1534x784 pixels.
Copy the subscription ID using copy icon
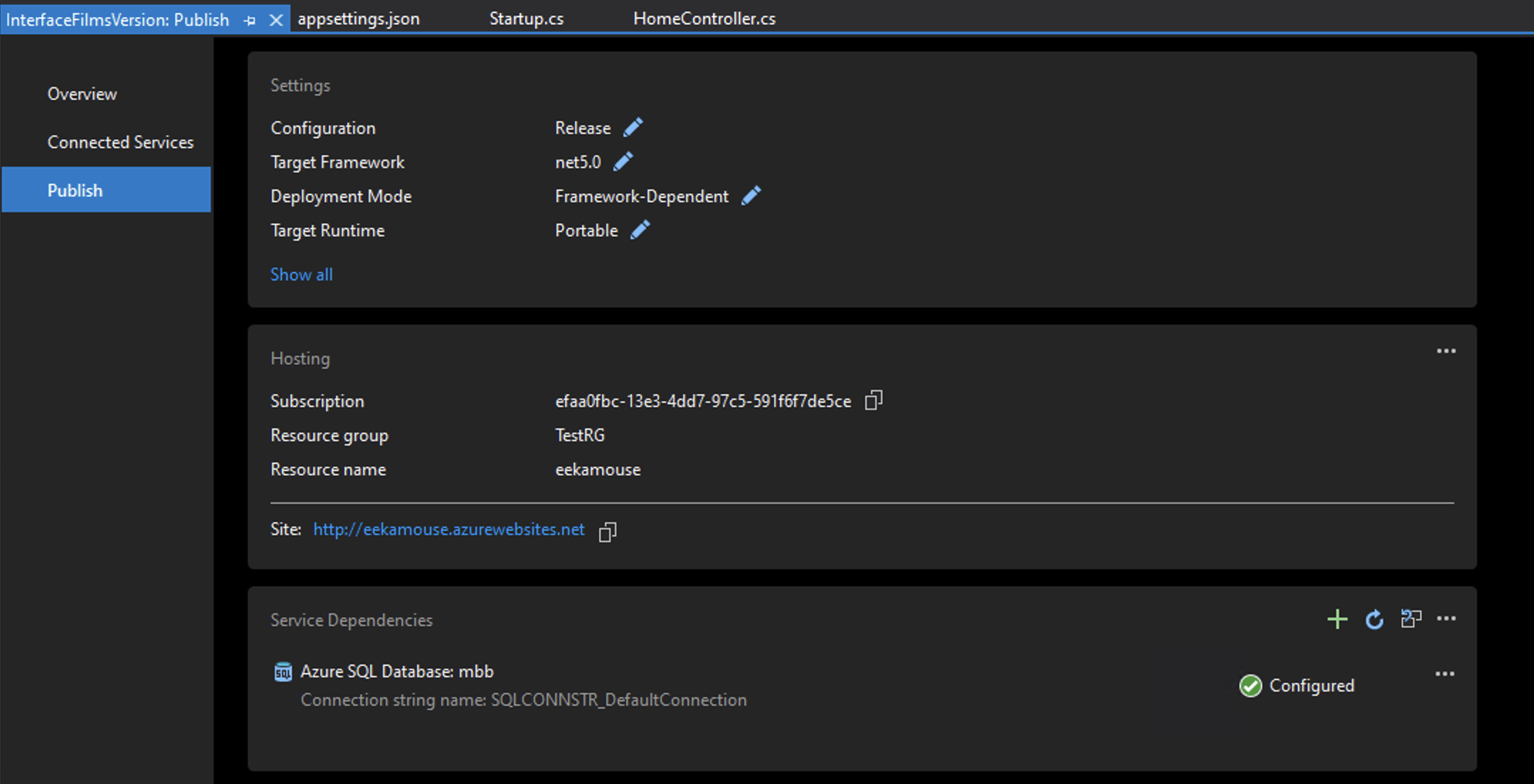(874, 401)
